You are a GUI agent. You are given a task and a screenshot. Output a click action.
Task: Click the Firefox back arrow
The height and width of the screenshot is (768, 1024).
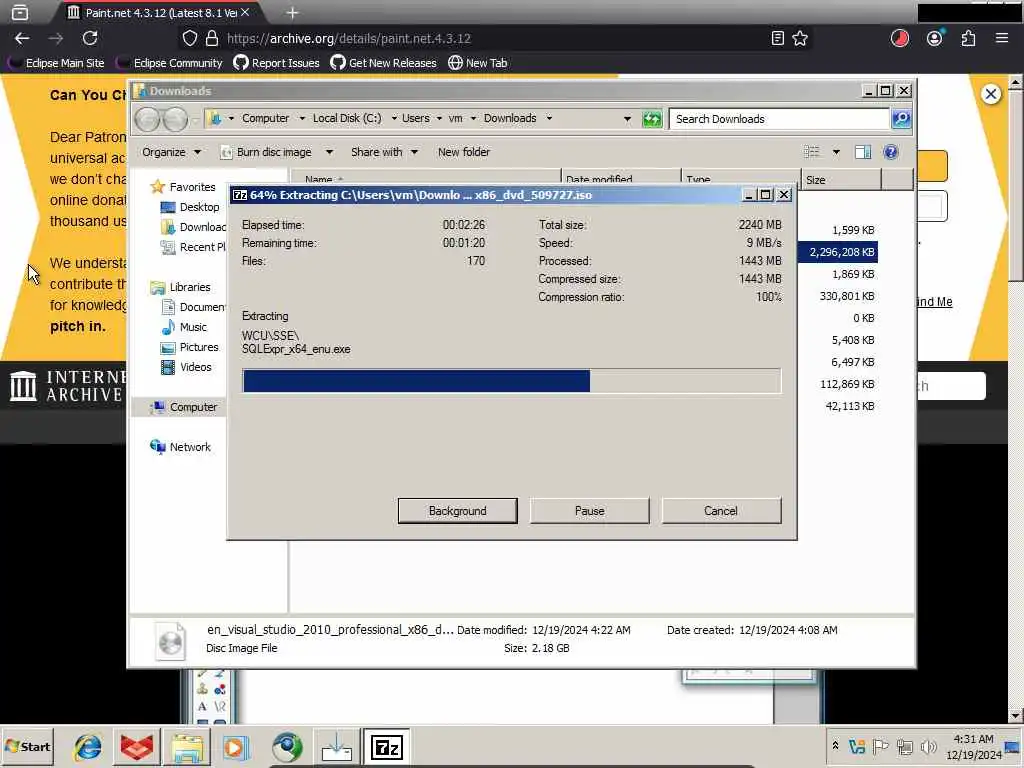tap(22, 39)
